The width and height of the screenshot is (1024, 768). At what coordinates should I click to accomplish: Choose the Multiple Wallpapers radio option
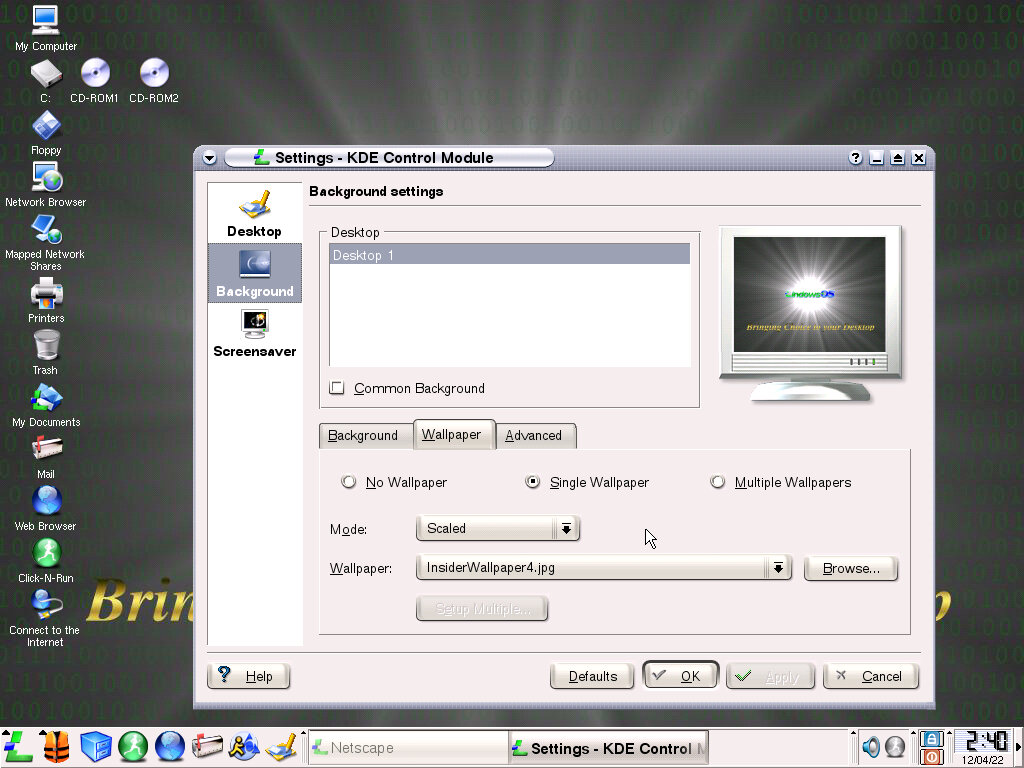click(x=717, y=482)
